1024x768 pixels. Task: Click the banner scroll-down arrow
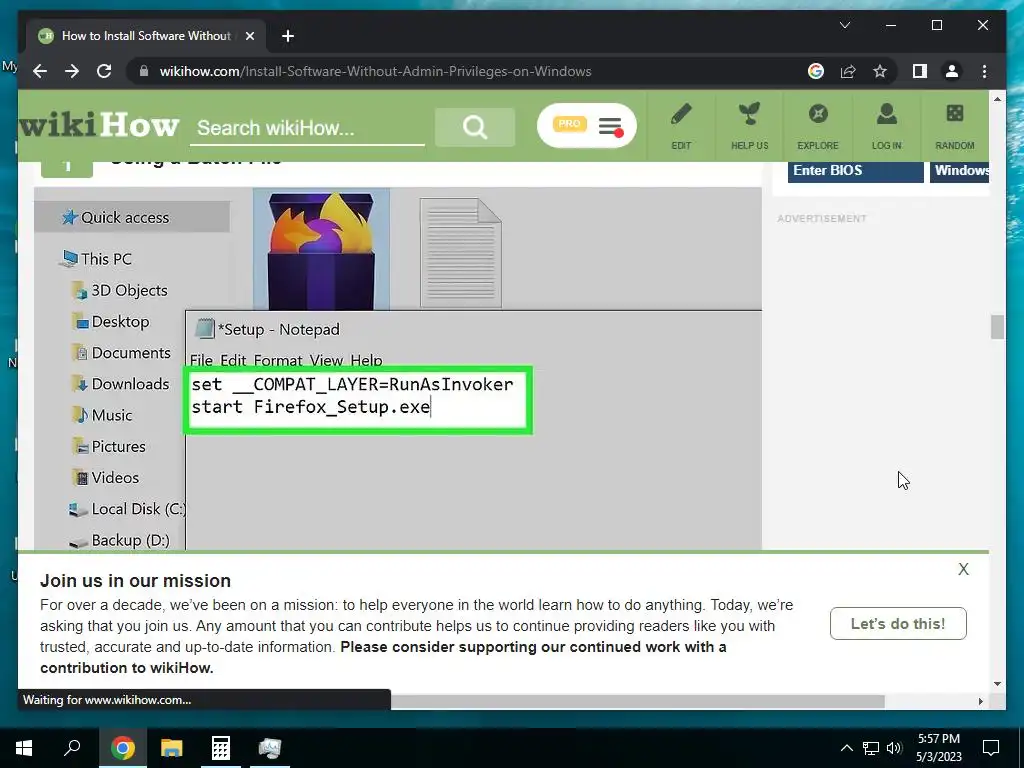997,684
